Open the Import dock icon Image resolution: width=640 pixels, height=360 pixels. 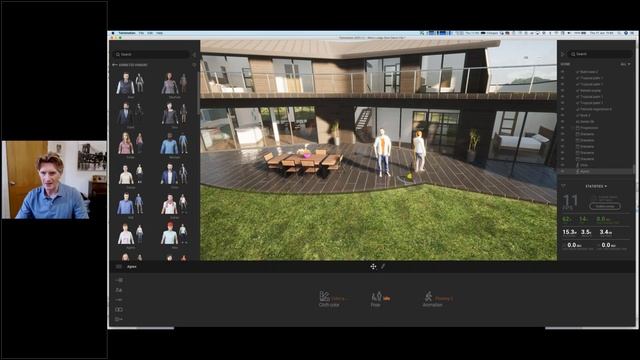point(119,280)
